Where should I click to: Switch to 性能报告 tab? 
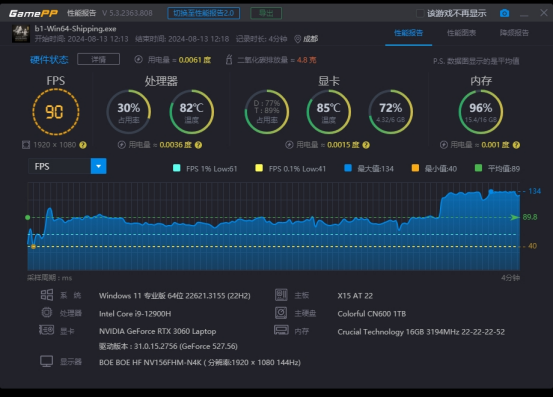408,33
